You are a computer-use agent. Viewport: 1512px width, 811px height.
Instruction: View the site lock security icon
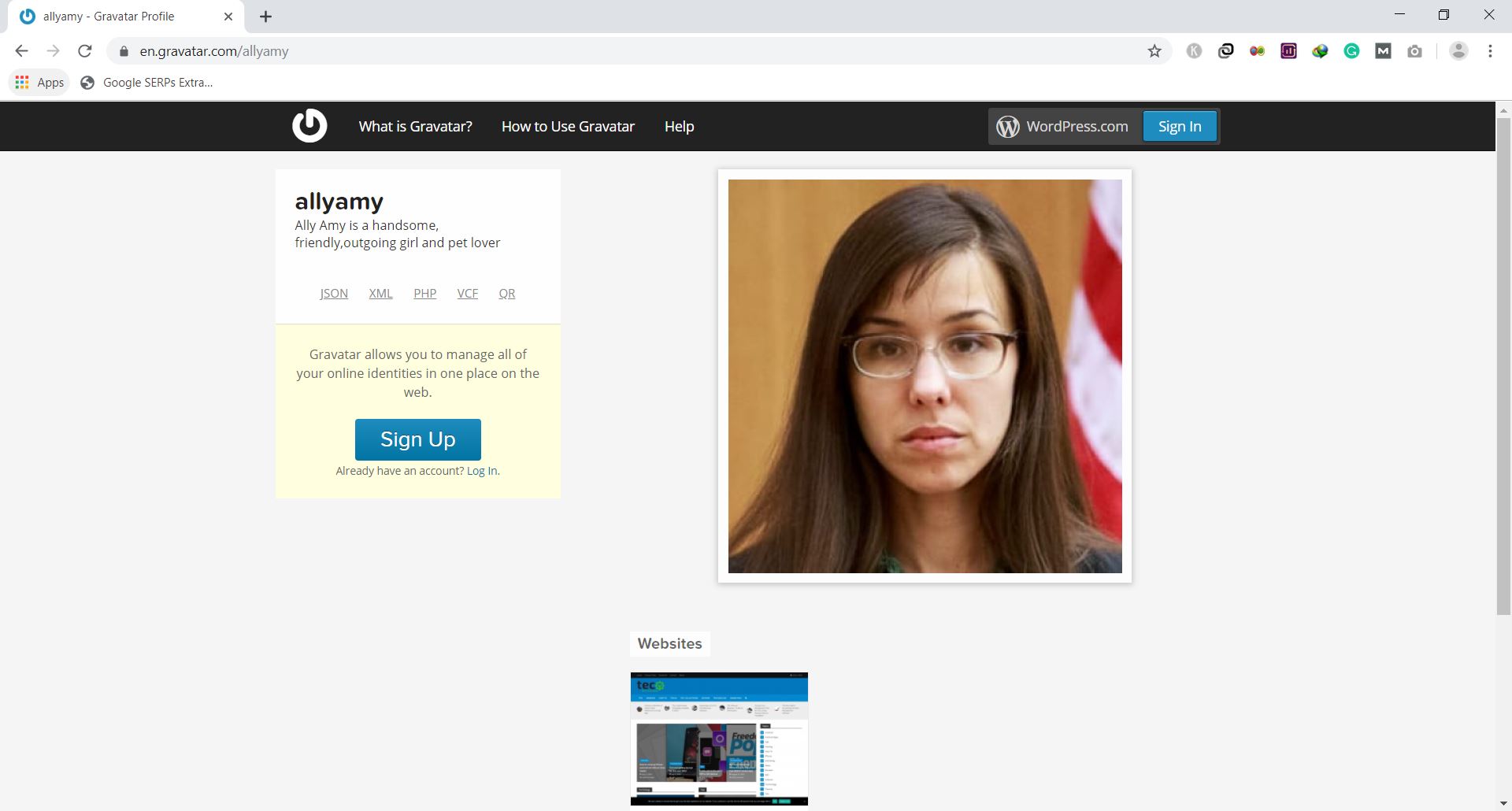click(124, 51)
